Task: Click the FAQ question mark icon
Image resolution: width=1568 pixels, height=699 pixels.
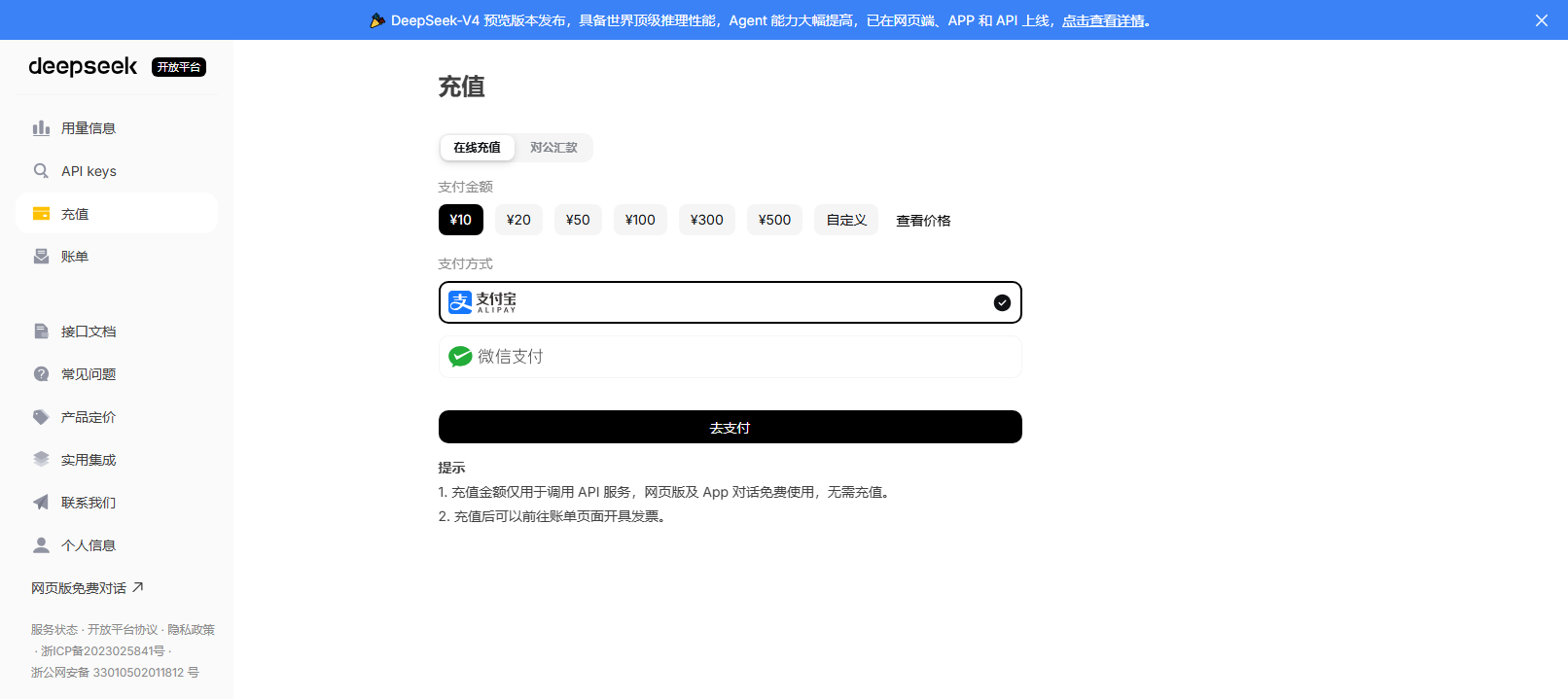Action: coord(41,374)
